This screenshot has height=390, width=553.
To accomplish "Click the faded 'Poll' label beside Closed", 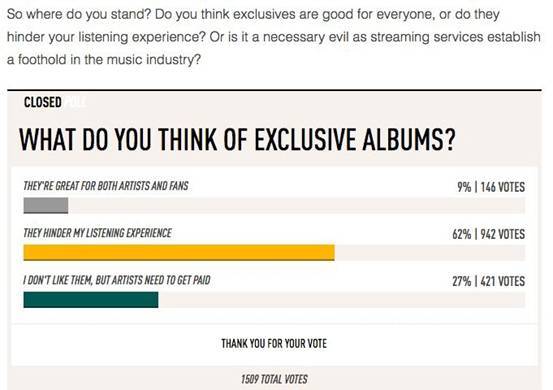I will (x=75, y=102).
